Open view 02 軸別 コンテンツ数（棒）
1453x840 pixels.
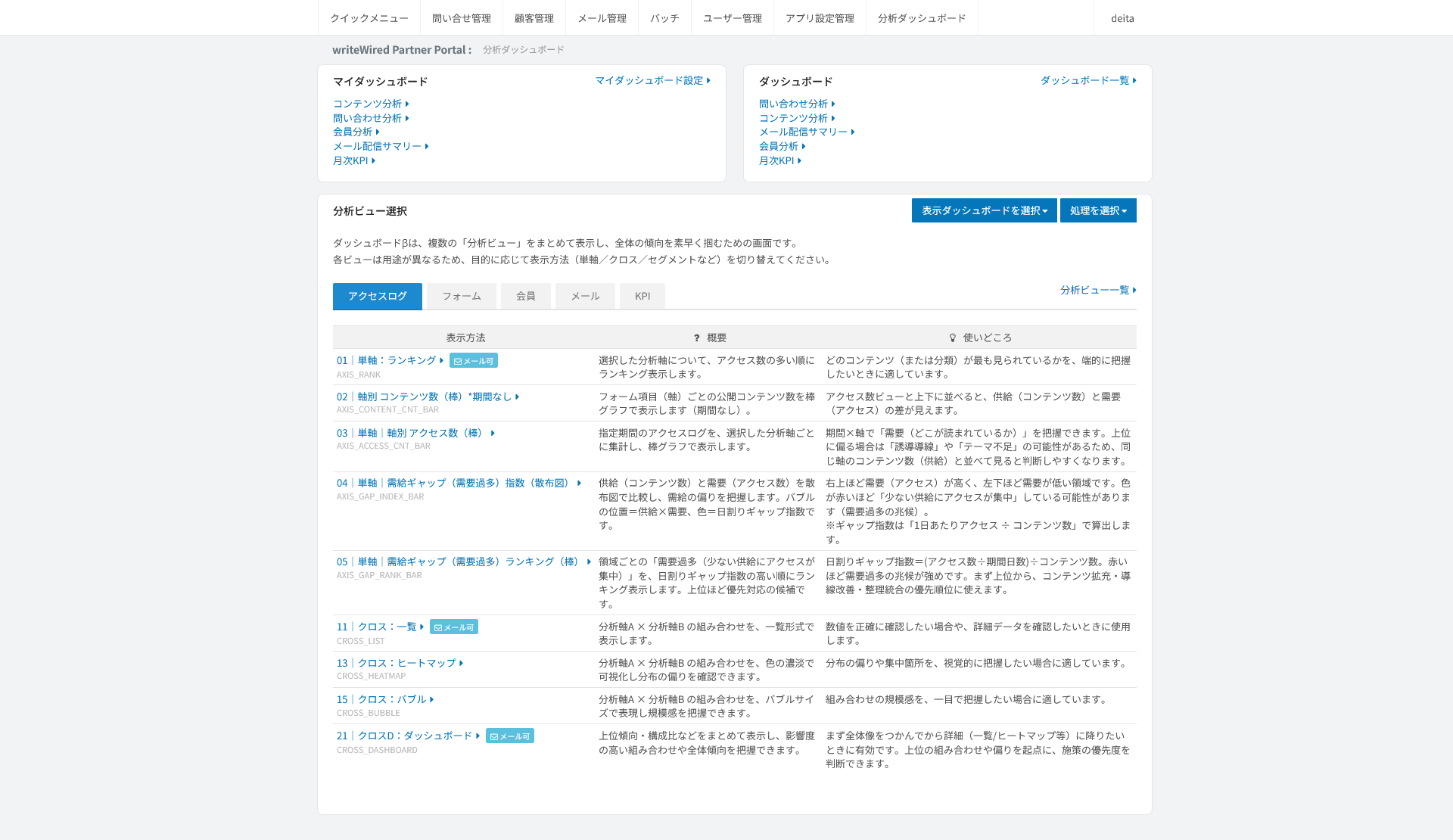[x=428, y=397]
